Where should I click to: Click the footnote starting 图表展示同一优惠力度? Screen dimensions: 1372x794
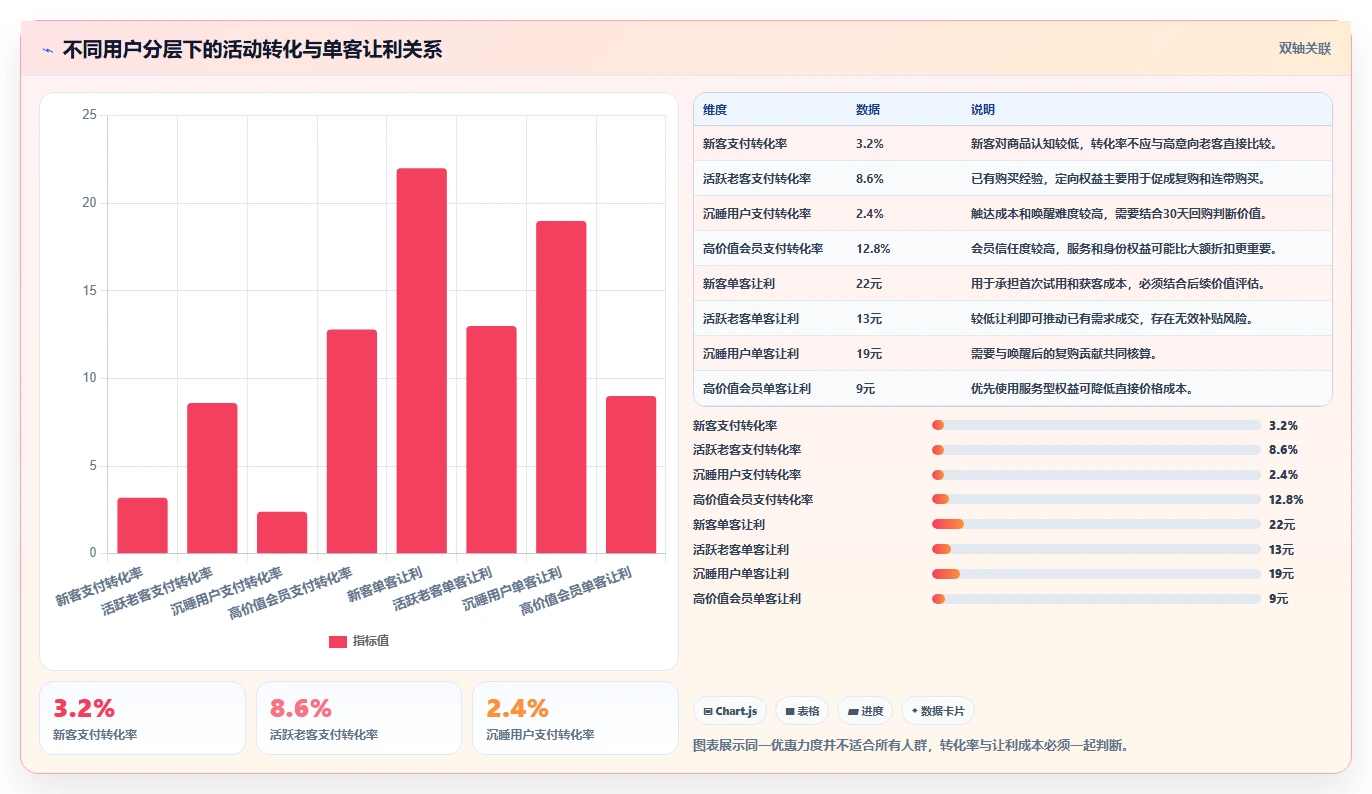911,746
